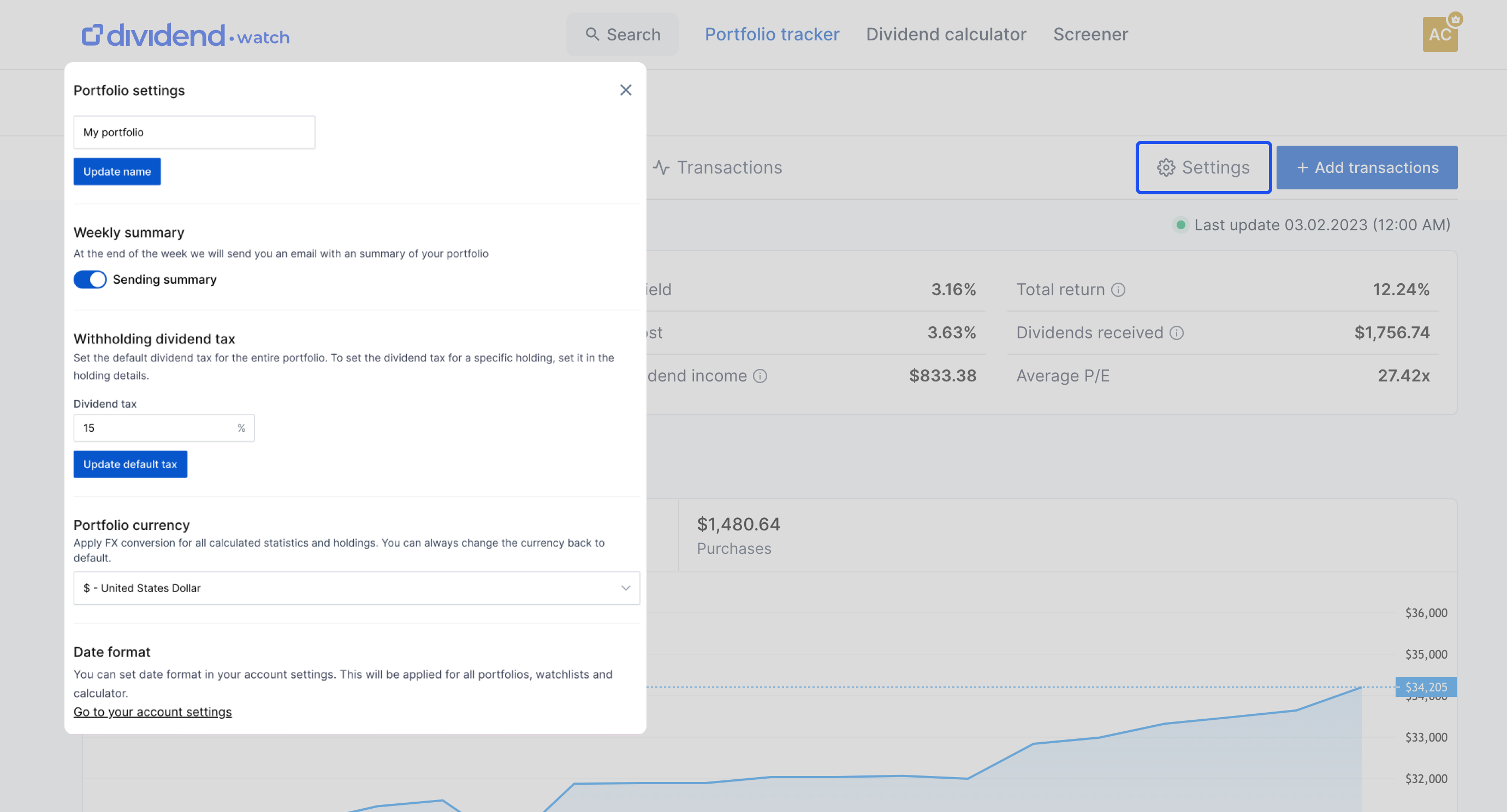Viewport: 1507px width, 812px height.
Task: Click the dividend.watch logo
Action: pyautogui.click(x=186, y=35)
